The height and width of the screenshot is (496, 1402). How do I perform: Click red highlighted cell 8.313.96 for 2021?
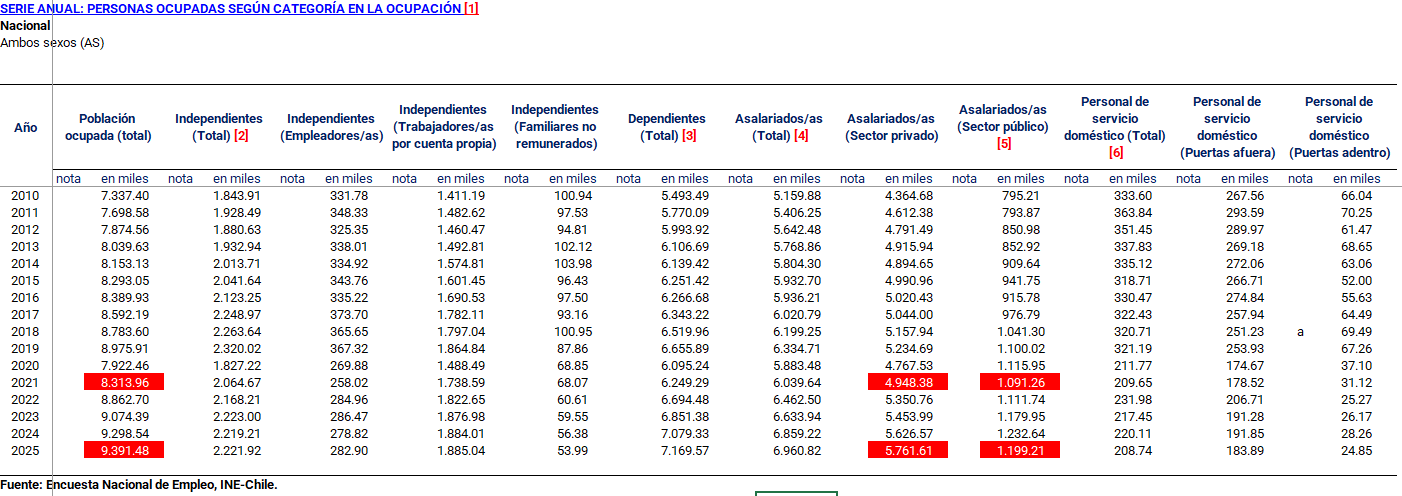(124, 381)
